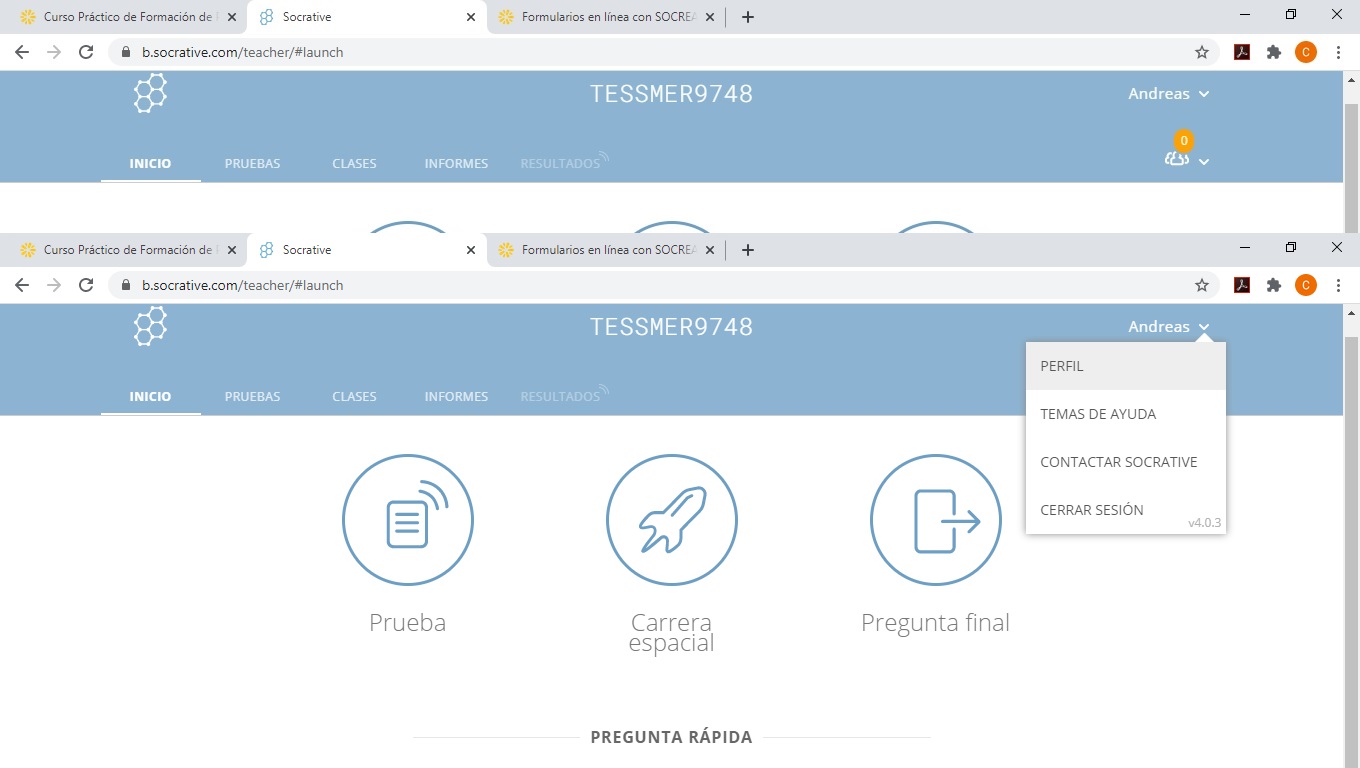Switch to PRUEBAS tab in lower window
The width and height of the screenshot is (1360, 768).
(252, 397)
